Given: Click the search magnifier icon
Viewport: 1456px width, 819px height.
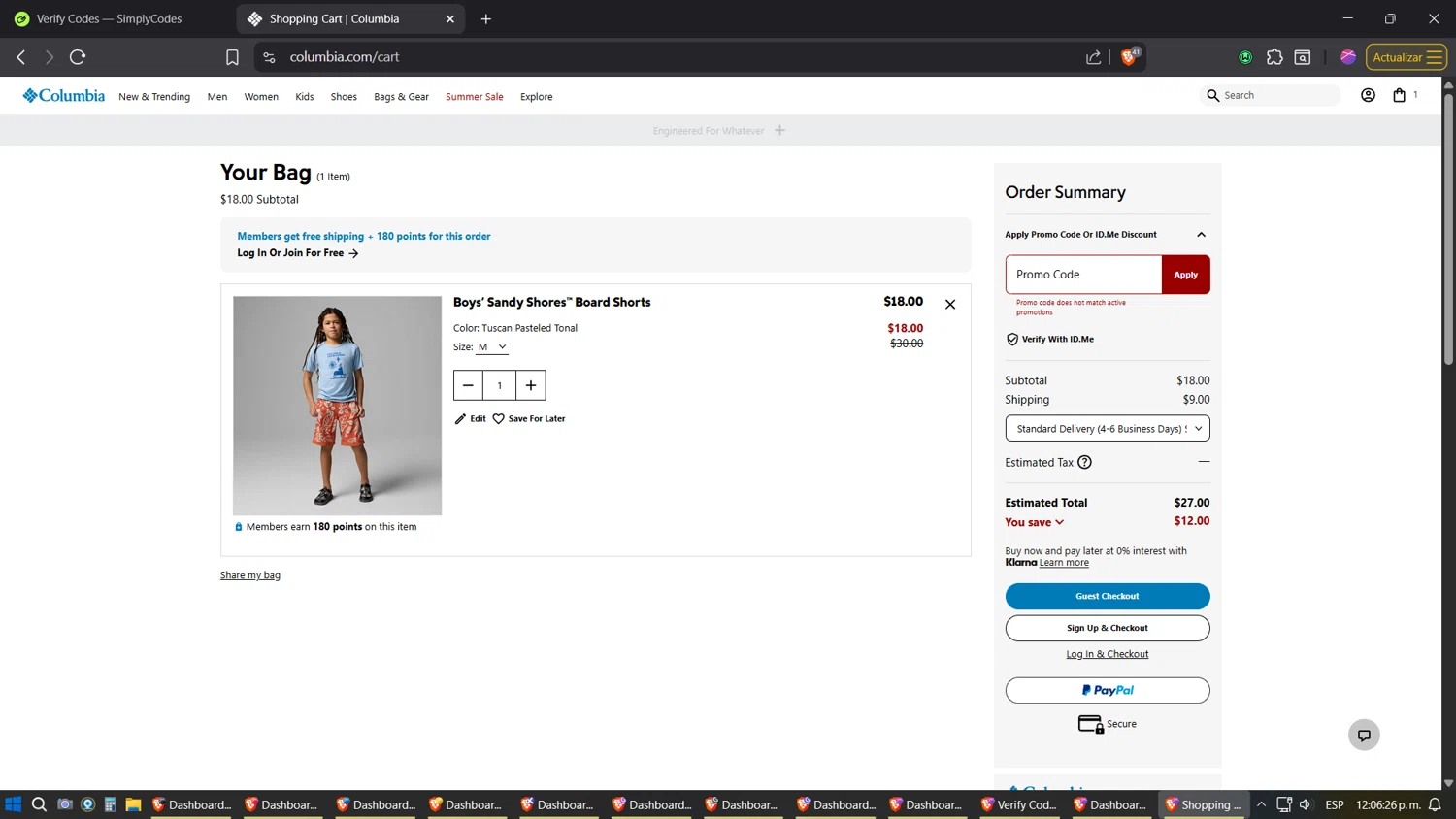Looking at the screenshot, I should pos(1212,95).
